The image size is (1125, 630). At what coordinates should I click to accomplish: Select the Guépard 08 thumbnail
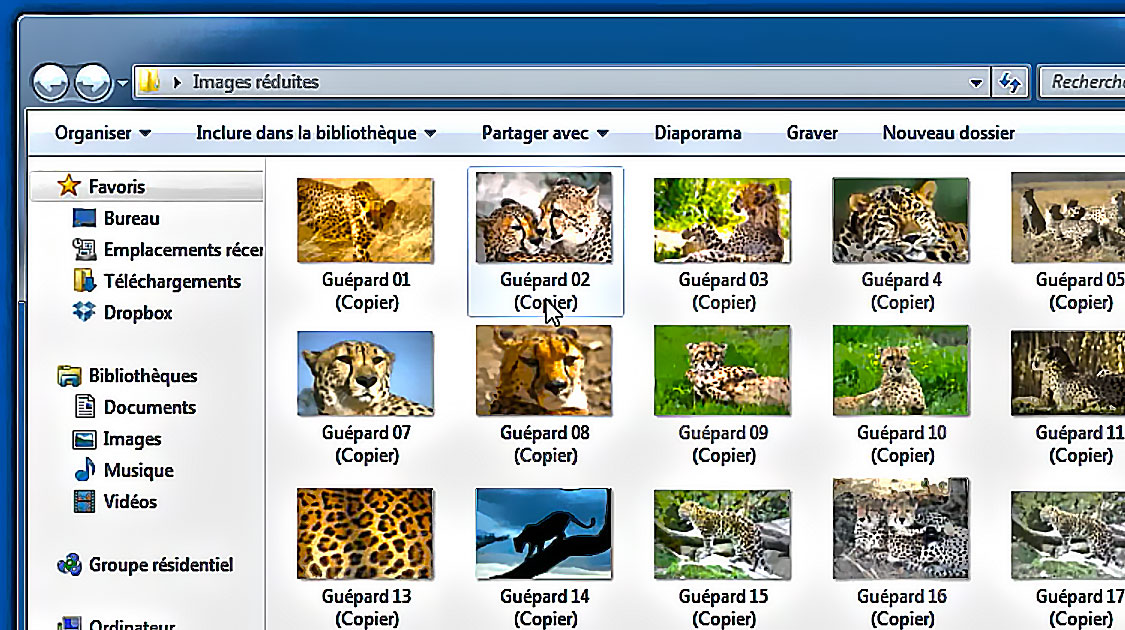pyautogui.click(x=544, y=370)
